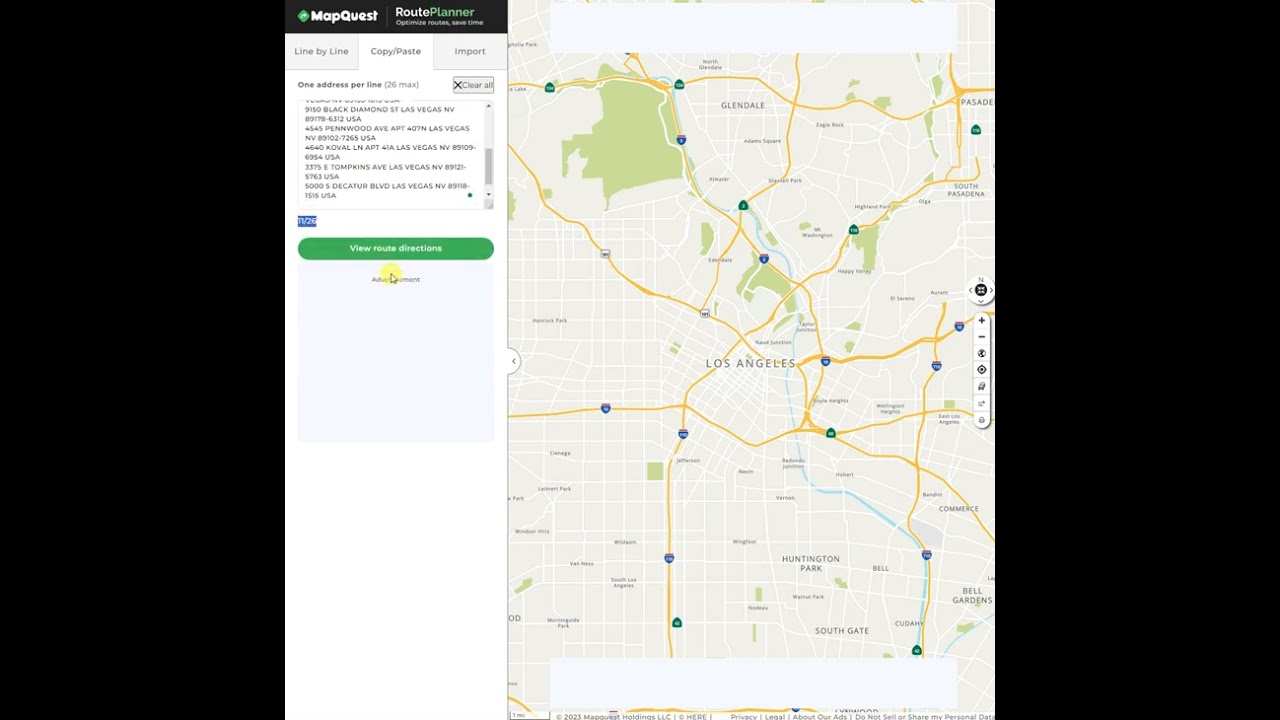Reset compass orientation at center button
The image size is (1280, 720).
pyautogui.click(x=981, y=290)
